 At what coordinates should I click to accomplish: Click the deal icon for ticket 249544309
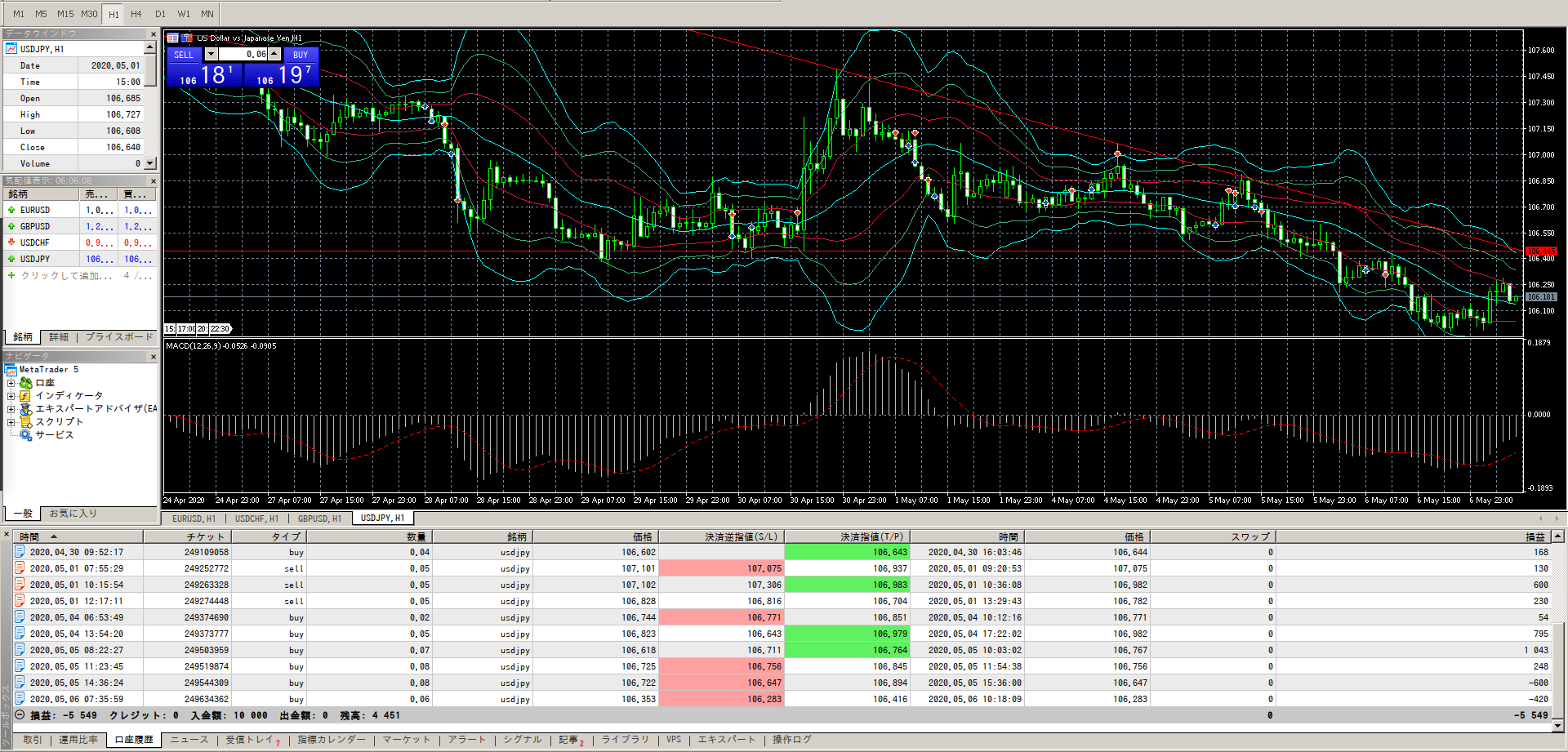(20, 683)
